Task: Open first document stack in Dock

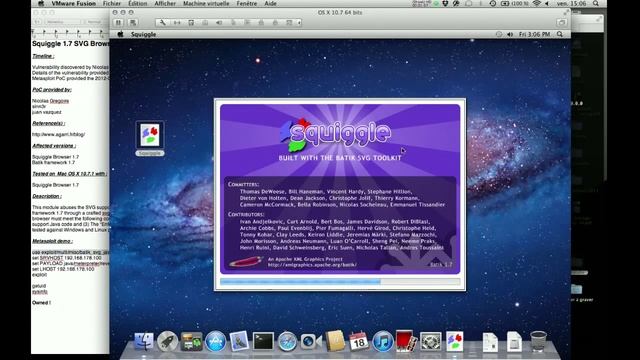Action: pyautogui.click(x=490, y=342)
